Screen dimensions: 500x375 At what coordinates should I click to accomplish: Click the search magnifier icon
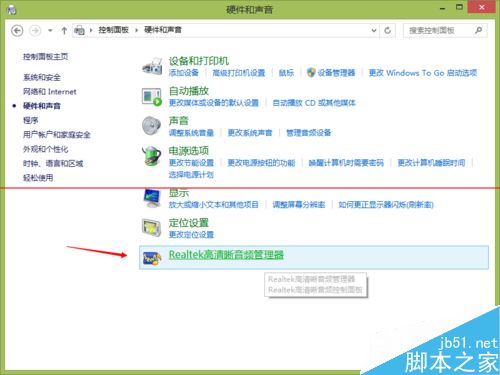click(x=478, y=30)
